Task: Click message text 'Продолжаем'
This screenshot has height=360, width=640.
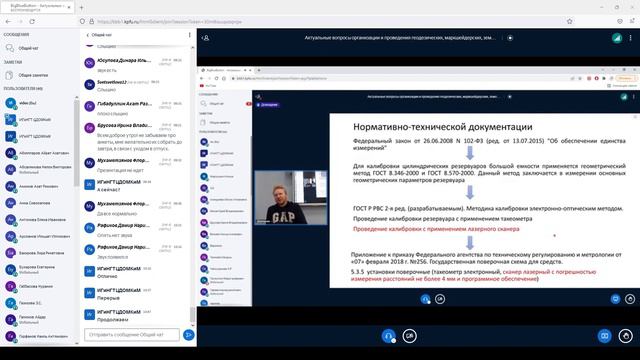Action: (x=112, y=320)
